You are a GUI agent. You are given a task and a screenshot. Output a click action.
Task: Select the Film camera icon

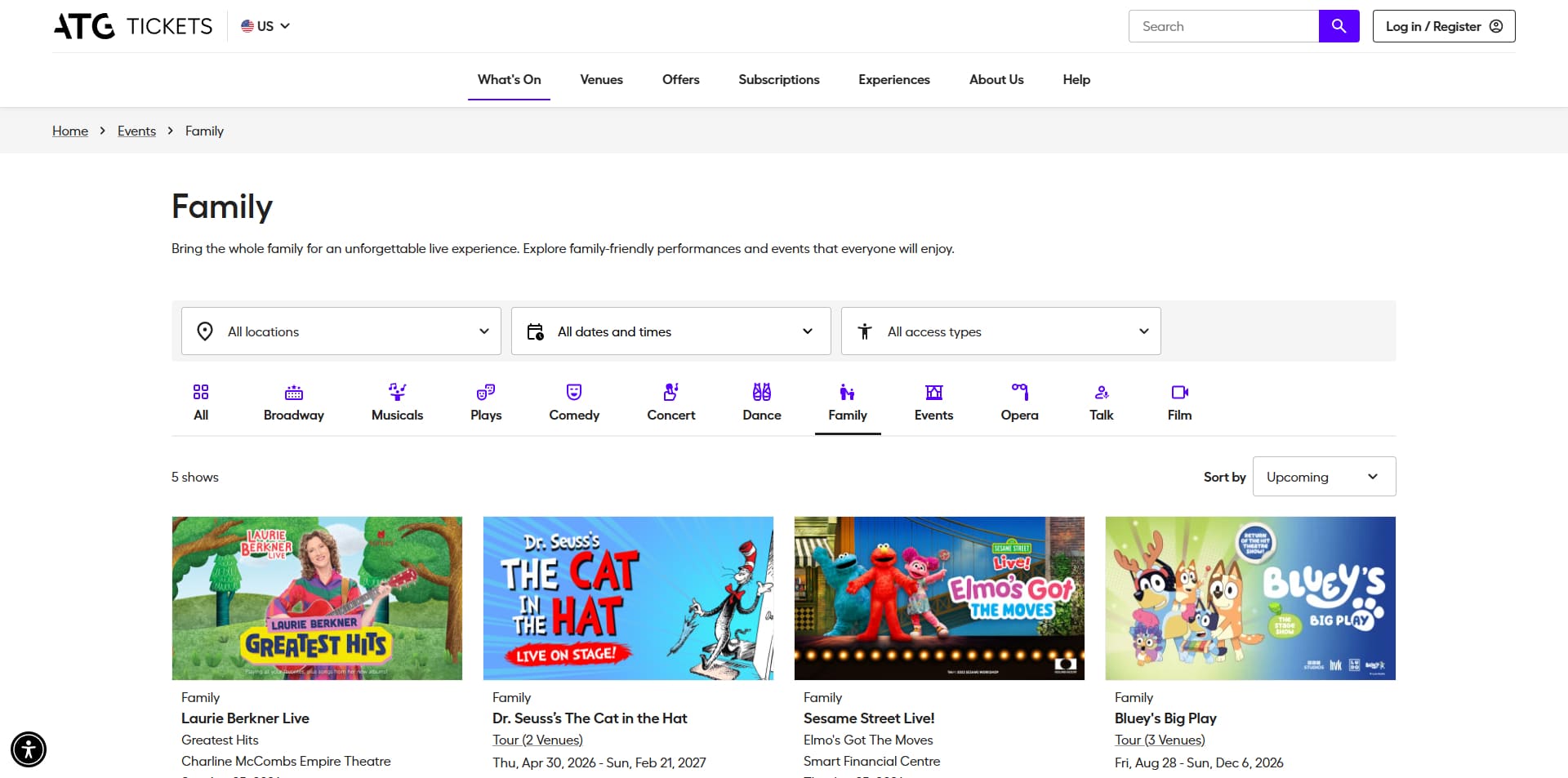pyautogui.click(x=1180, y=392)
